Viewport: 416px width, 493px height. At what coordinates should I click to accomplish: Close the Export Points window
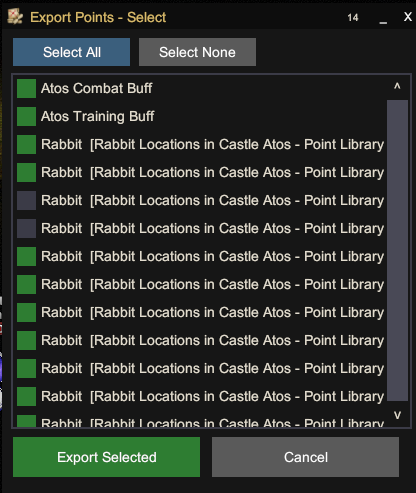tap(408, 17)
